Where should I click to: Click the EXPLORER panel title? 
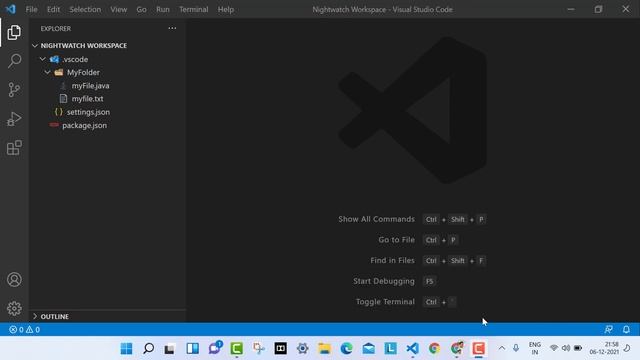click(56, 29)
